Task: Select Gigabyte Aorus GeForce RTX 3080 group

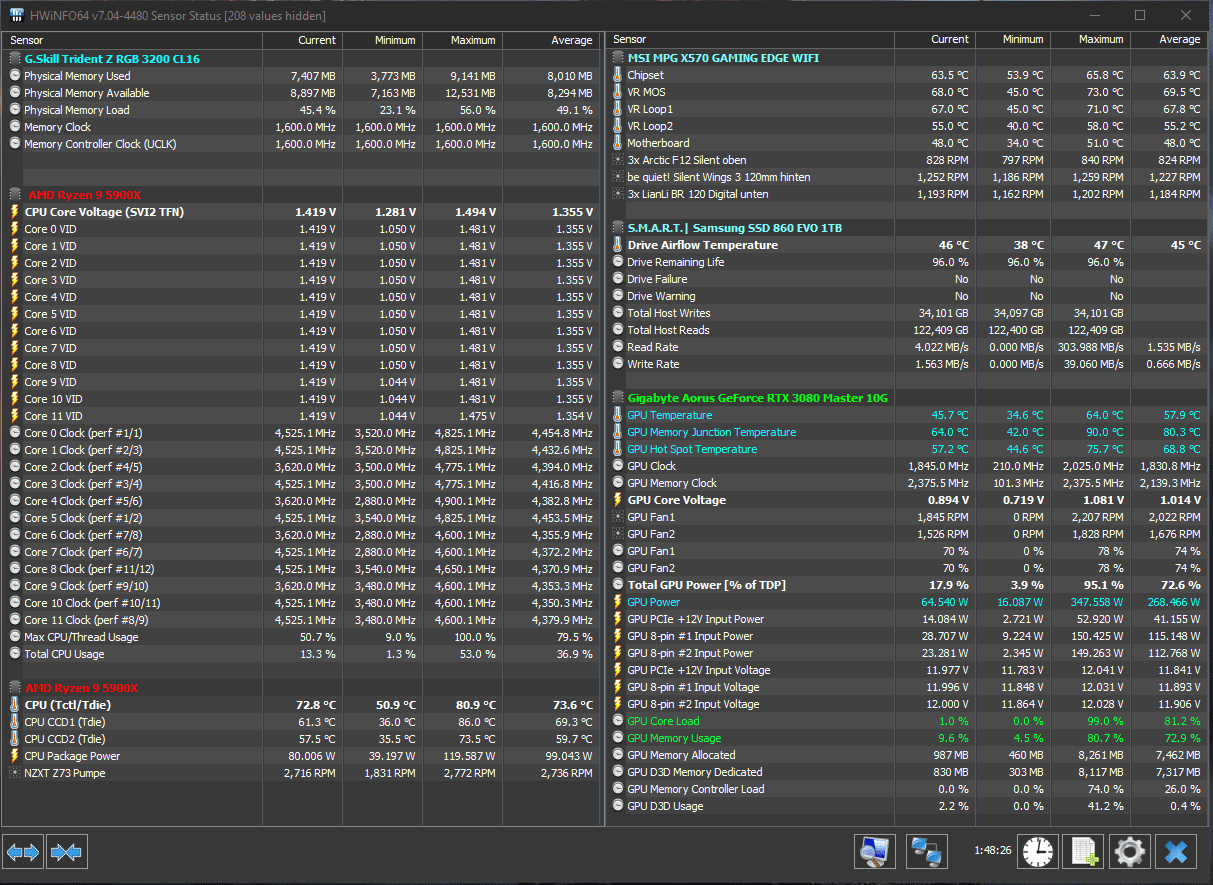Action: coord(907,398)
